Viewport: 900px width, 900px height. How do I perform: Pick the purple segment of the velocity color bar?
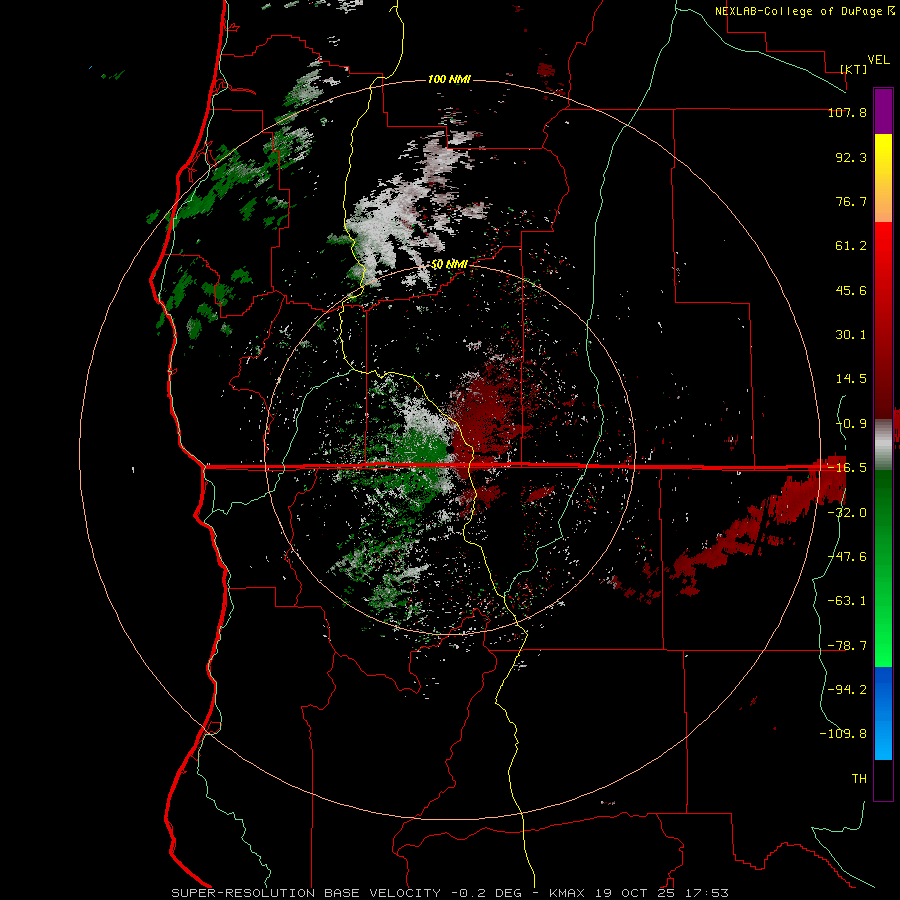click(x=883, y=111)
